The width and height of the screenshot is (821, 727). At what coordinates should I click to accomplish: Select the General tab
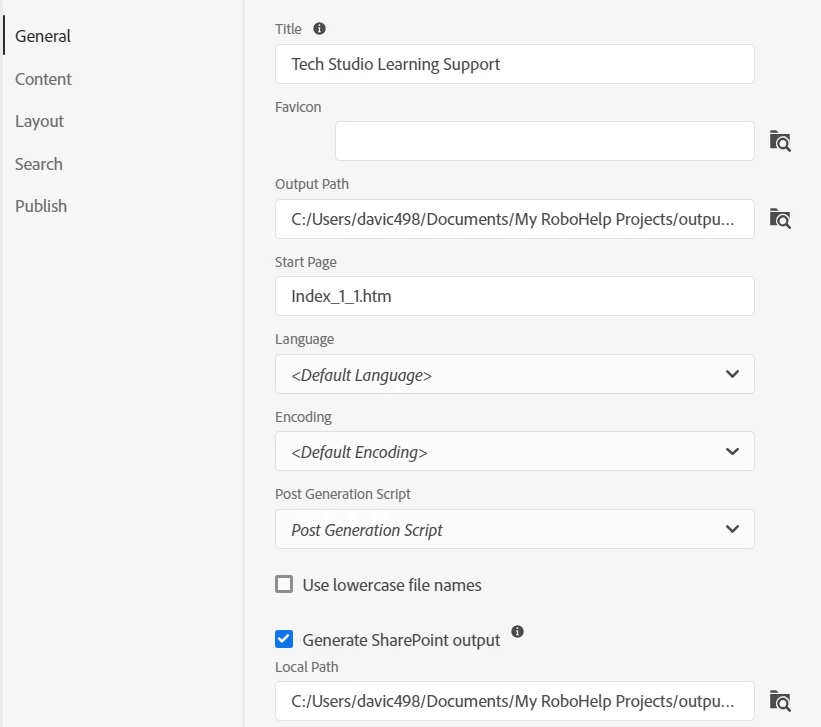click(43, 36)
